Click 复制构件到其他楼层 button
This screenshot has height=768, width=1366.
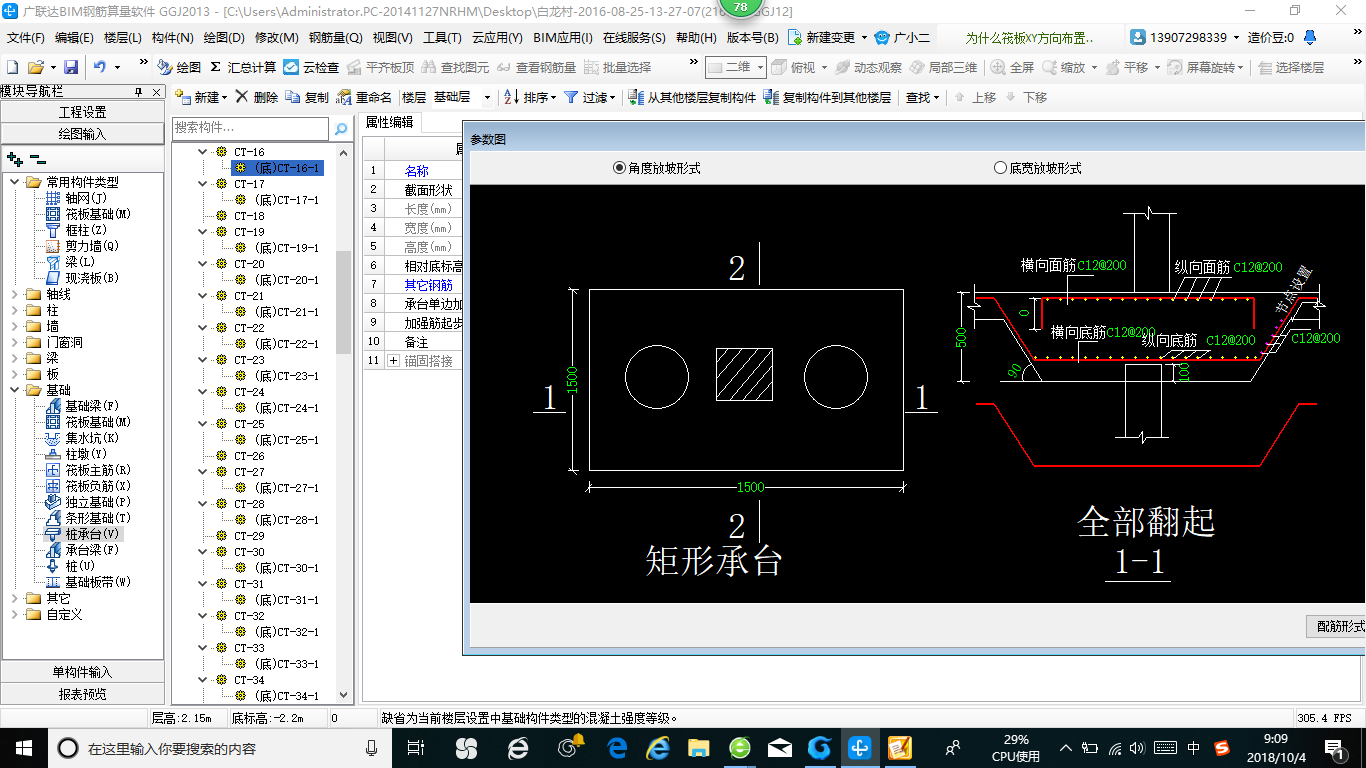pos(827,97)
